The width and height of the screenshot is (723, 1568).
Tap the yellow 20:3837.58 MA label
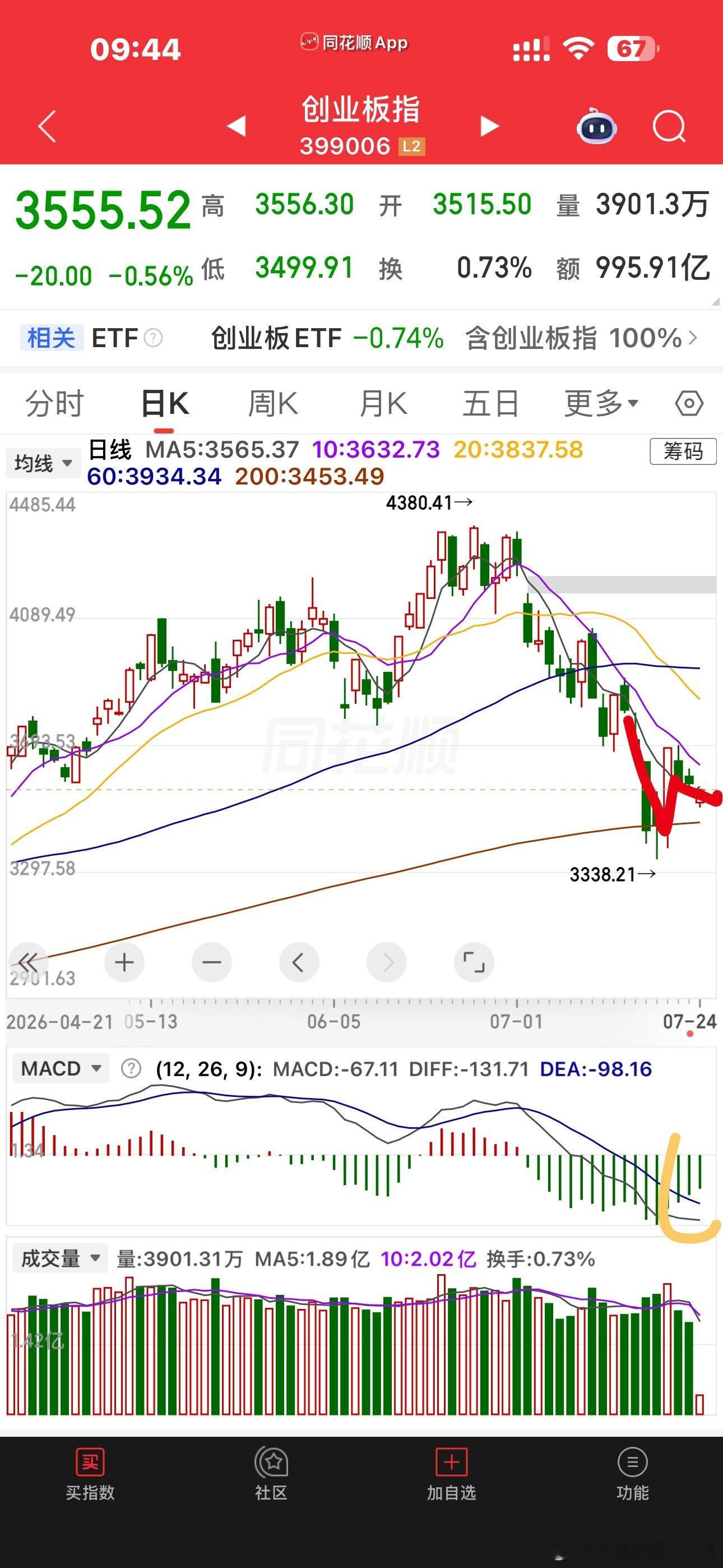pyautogui.click(x=518, y=450)
